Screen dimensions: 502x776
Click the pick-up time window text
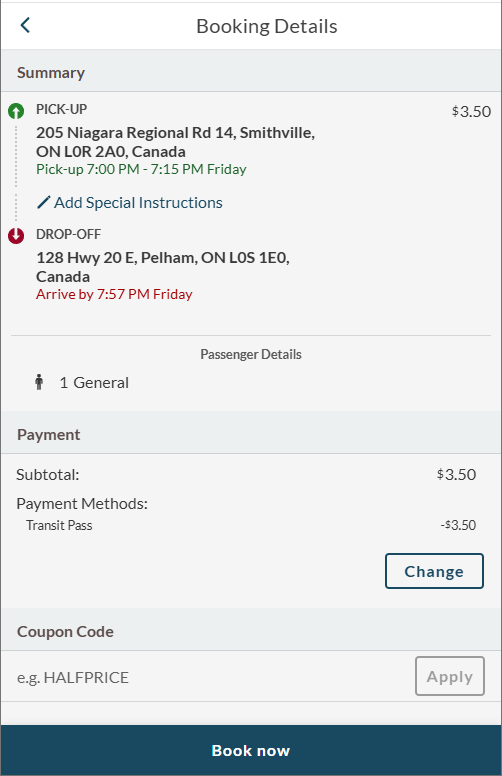click(141, 169)
